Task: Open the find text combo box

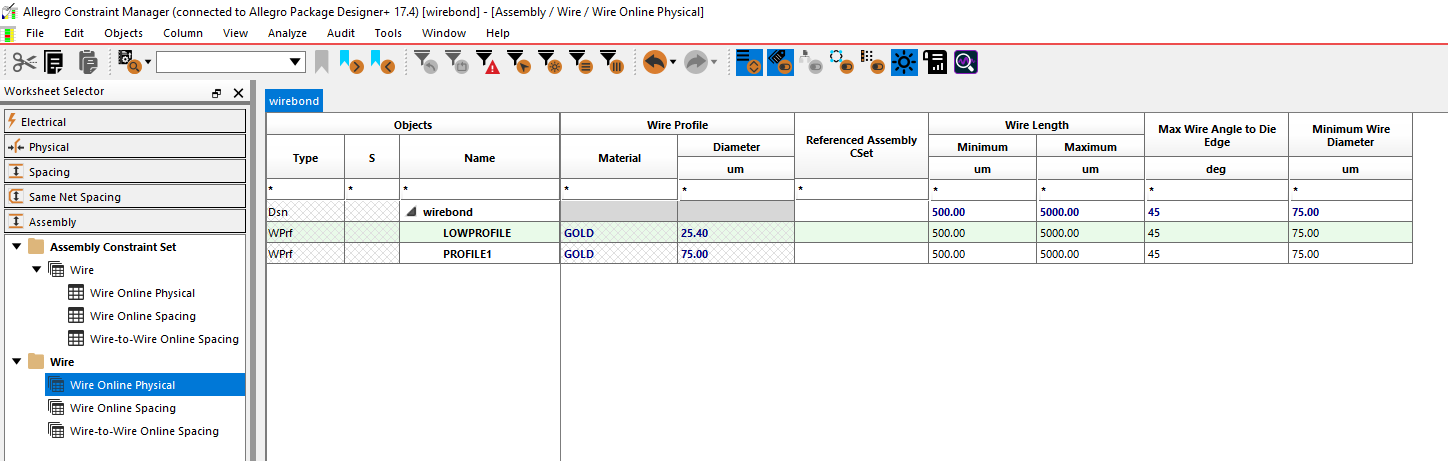Action: pos(231,62)
